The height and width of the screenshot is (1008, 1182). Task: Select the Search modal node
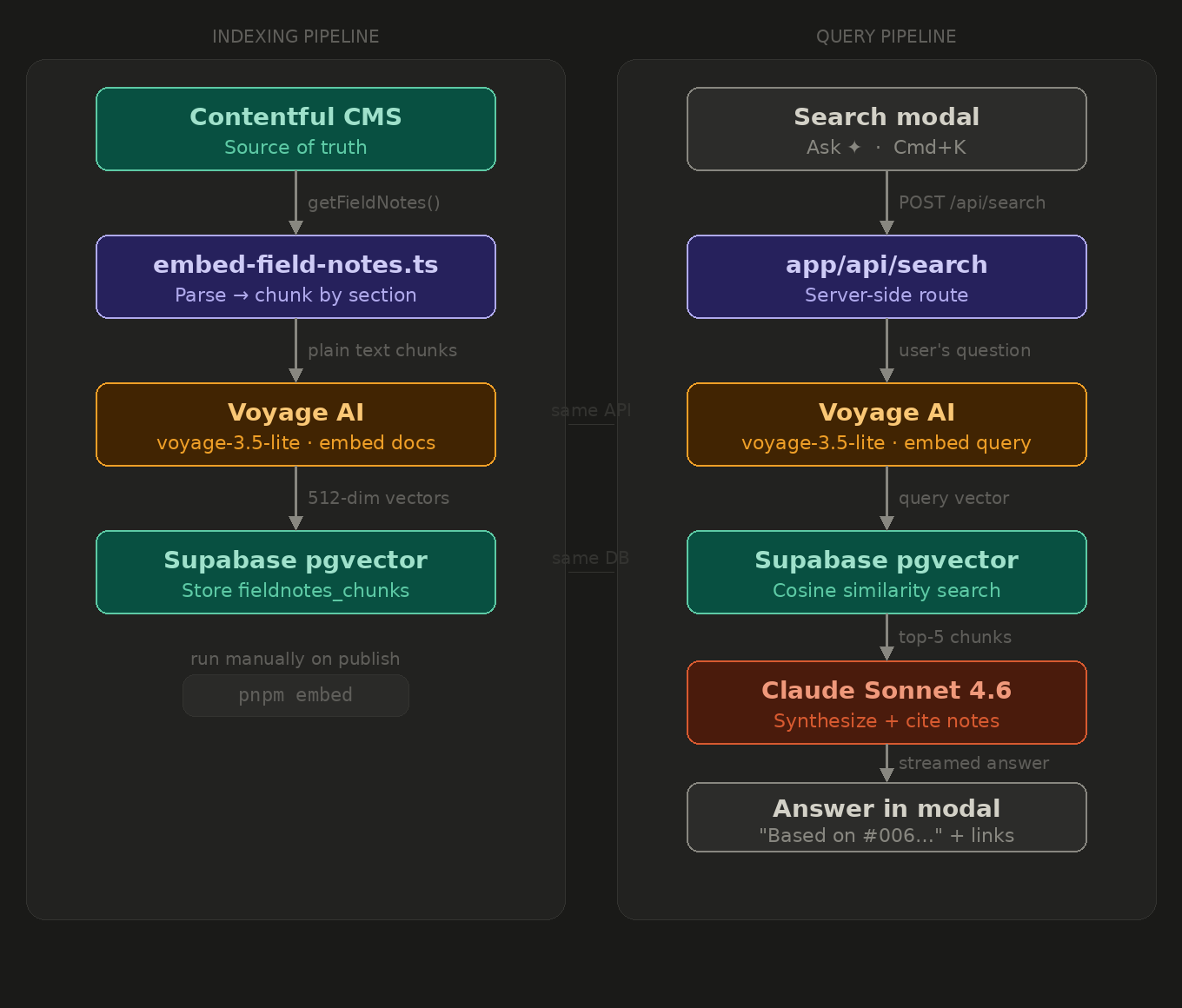[886, 129]
